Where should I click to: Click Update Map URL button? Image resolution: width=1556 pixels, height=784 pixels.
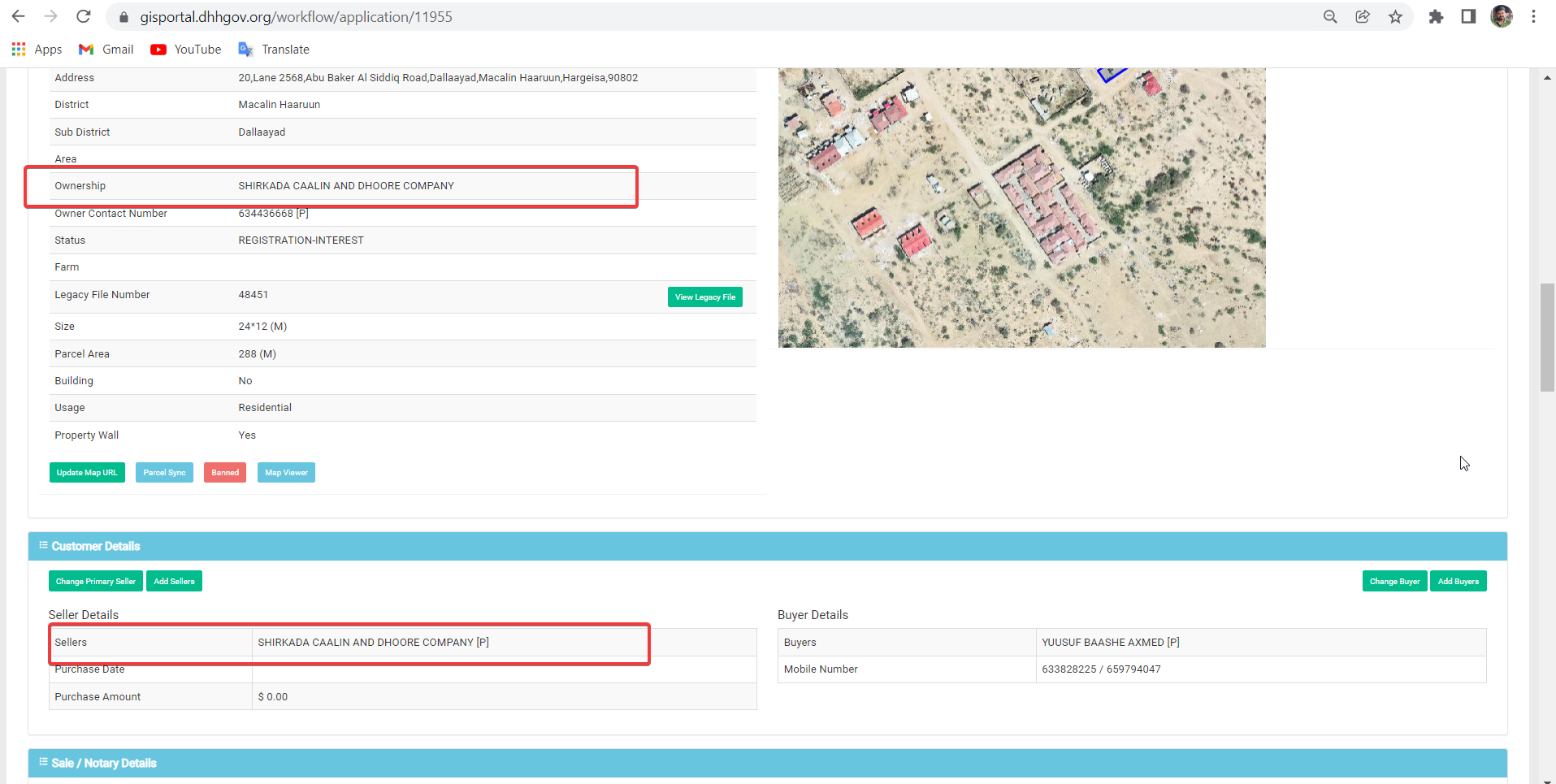[87, 473]
